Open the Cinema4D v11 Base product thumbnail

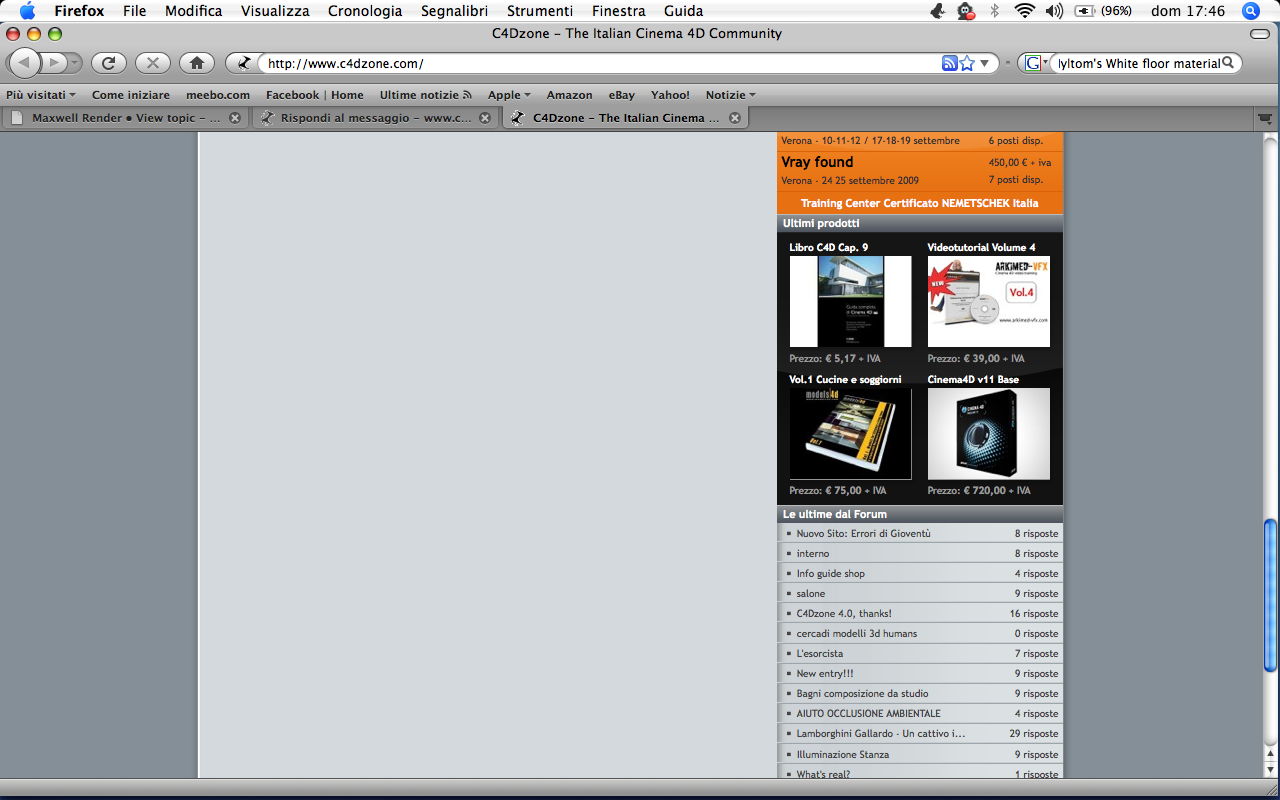[x=989, y=434]
